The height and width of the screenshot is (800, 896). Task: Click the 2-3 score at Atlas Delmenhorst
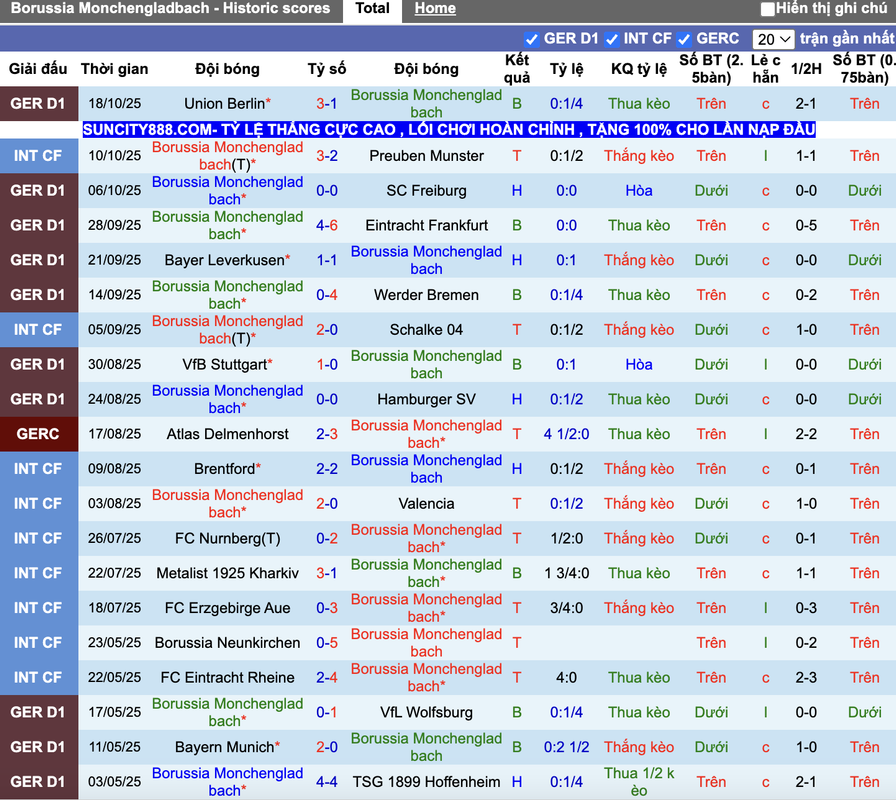[x=327, y=434]
